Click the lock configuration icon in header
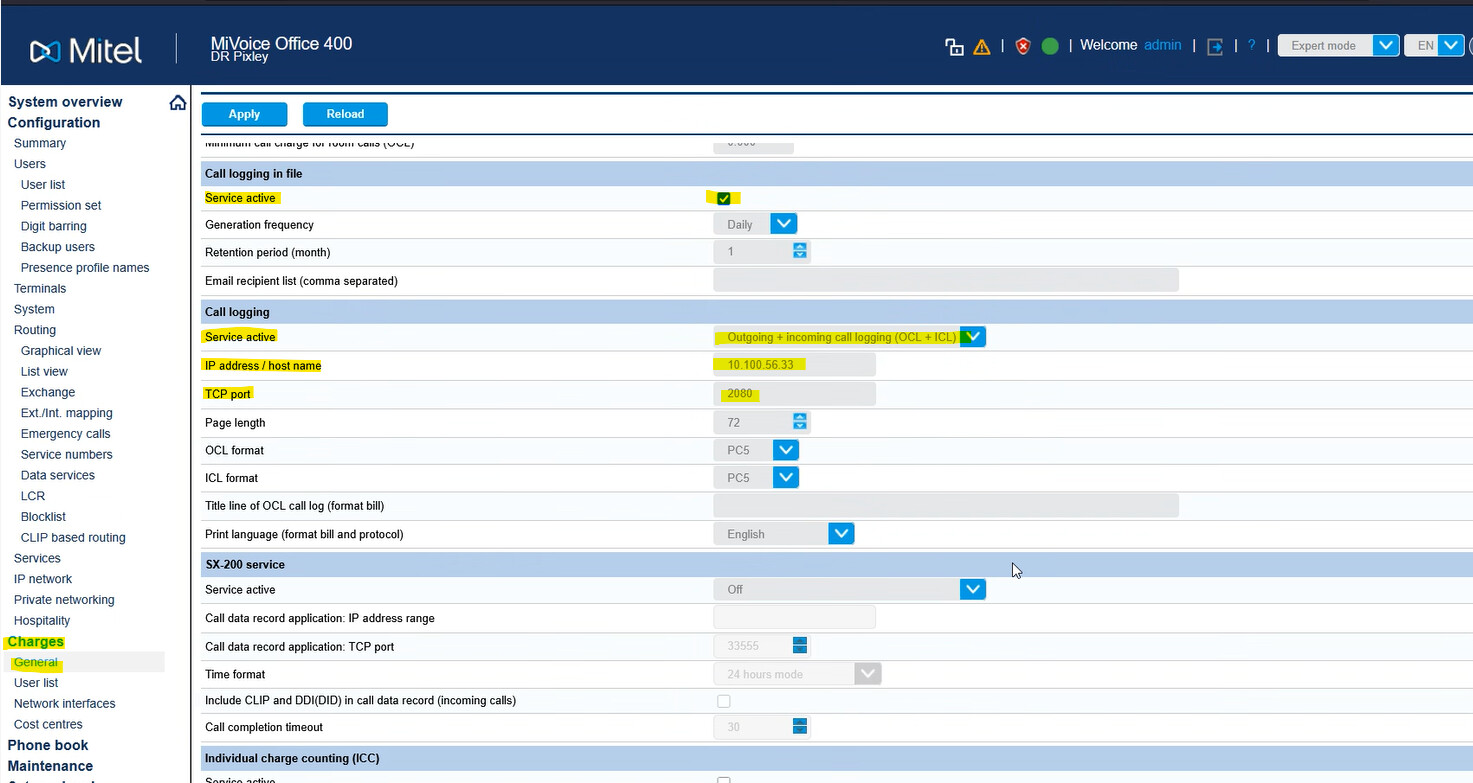This screenshot has height=783, width=1473. pos(954,46)
